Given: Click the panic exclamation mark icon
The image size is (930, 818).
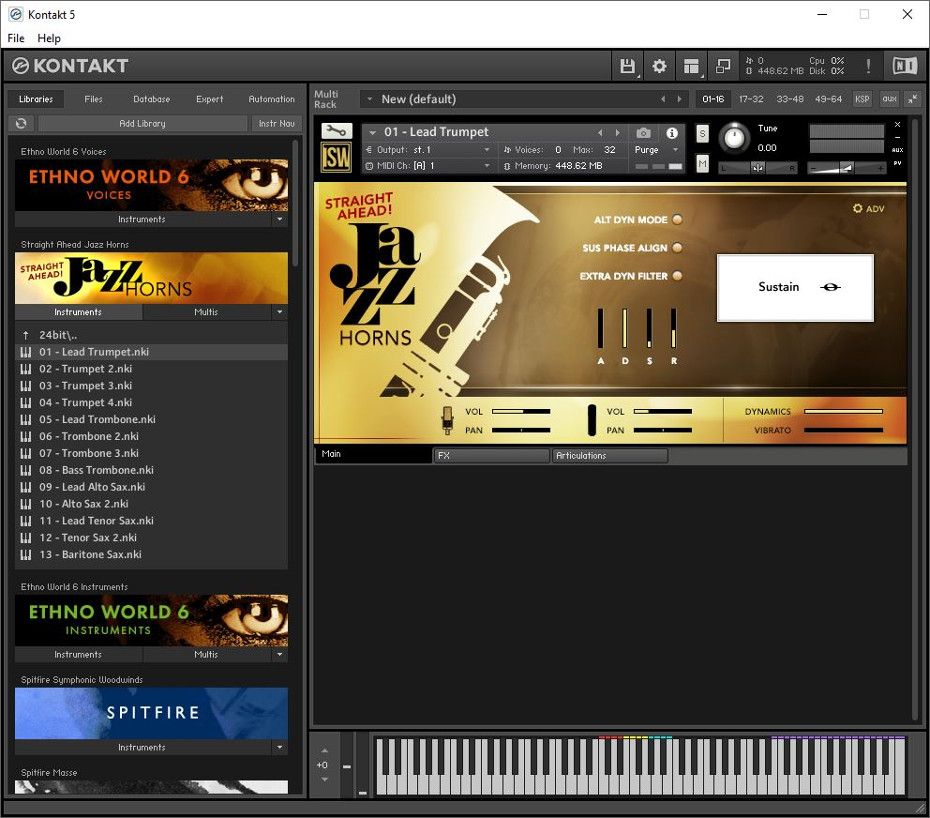Looking at the screenshot, I should coord(868,66).
